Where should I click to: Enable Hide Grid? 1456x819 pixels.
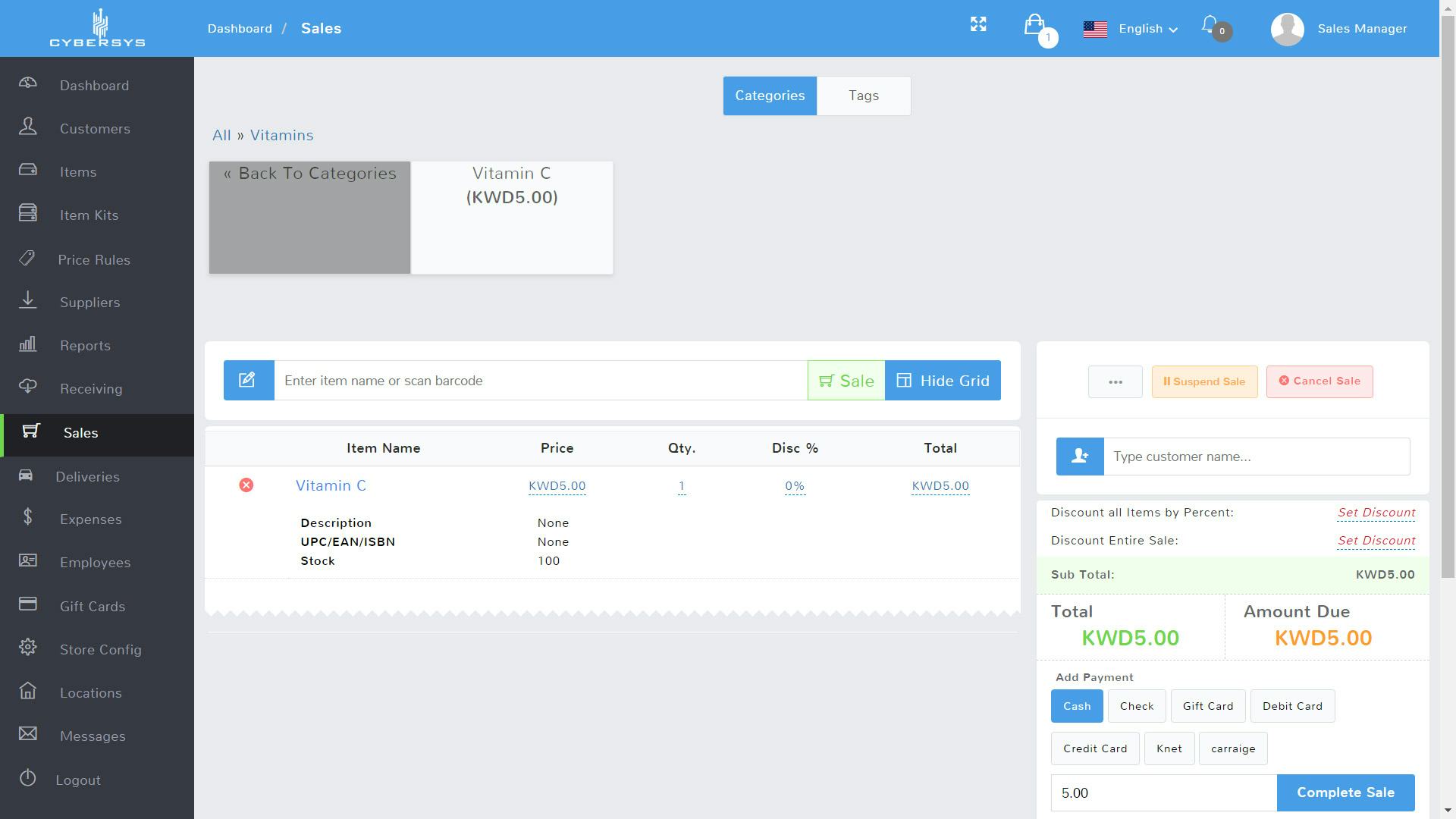[x=943, y=380]
